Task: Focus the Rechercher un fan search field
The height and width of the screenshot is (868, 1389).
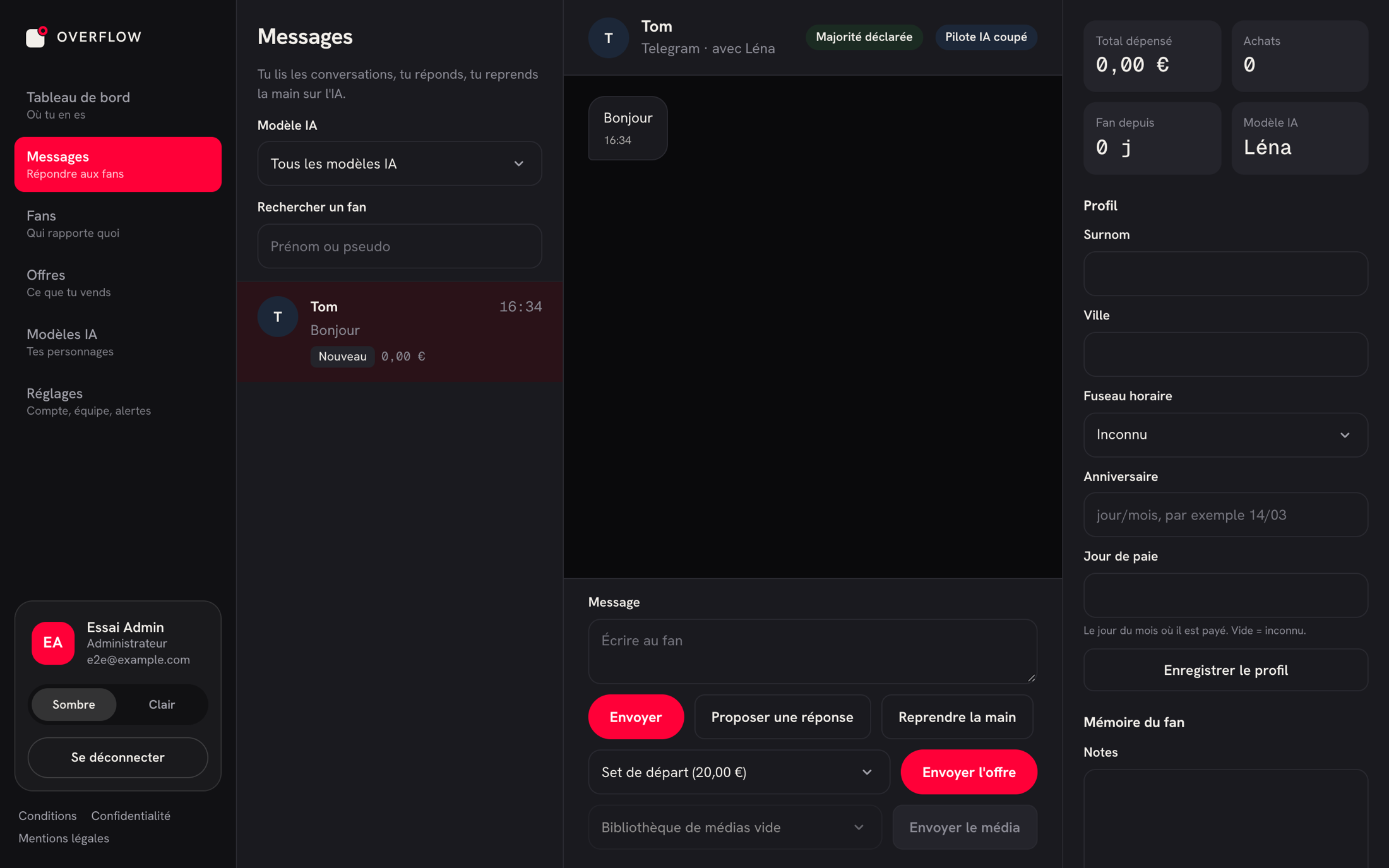Action: click(x=400, y=246)
